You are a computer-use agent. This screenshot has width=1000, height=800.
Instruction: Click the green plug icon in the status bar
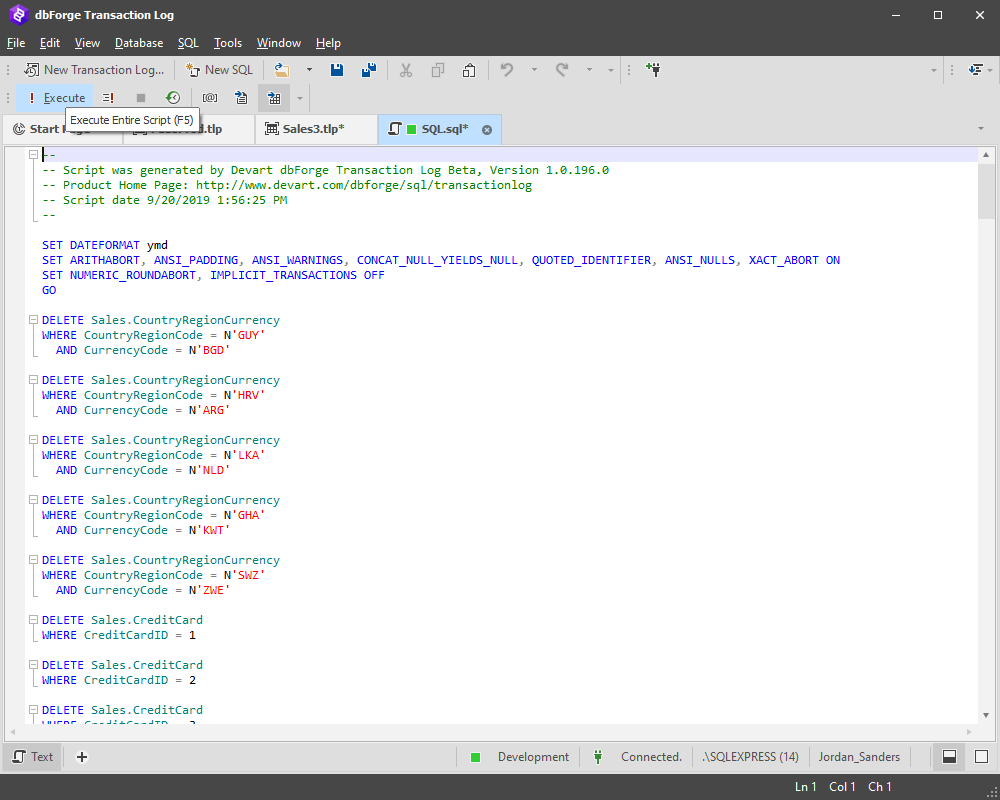pos(598,757)
